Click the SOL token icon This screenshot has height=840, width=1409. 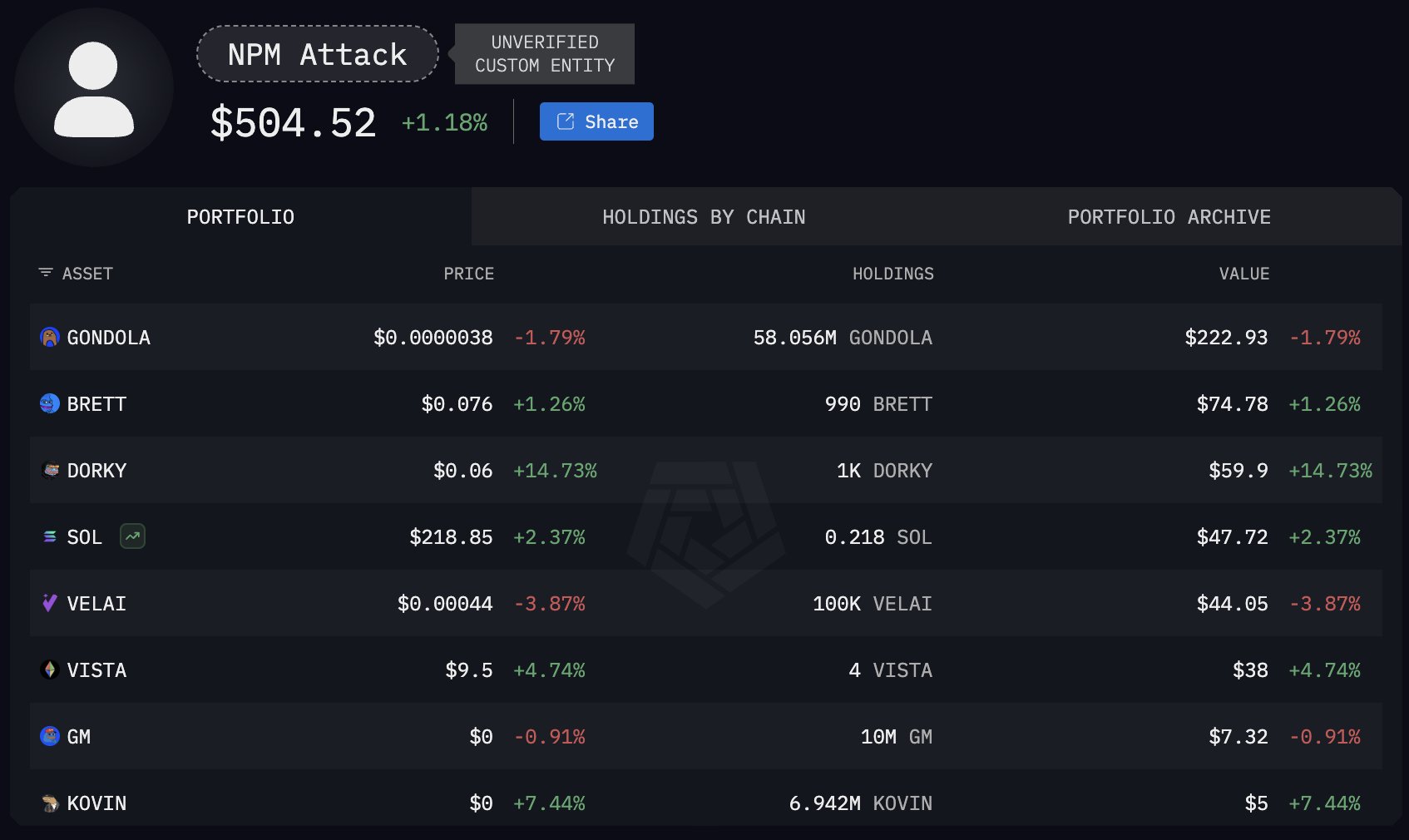tap(50, 536)
